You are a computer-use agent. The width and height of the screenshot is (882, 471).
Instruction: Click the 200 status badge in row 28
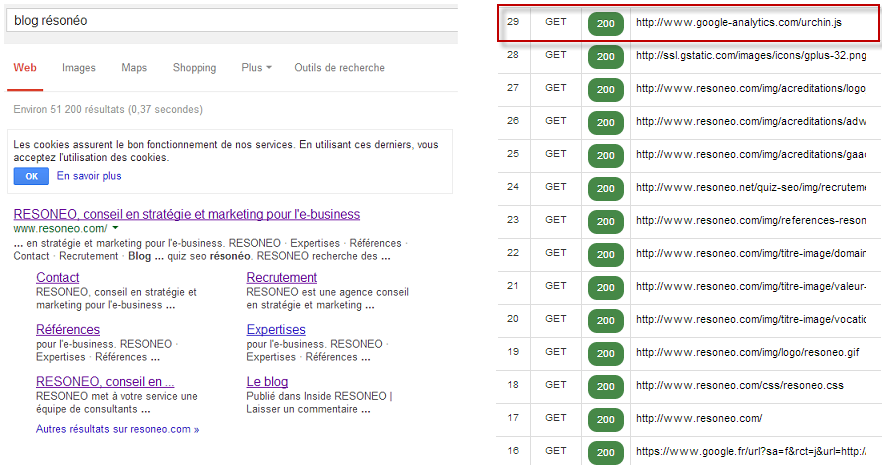click(x=606, y=56)
